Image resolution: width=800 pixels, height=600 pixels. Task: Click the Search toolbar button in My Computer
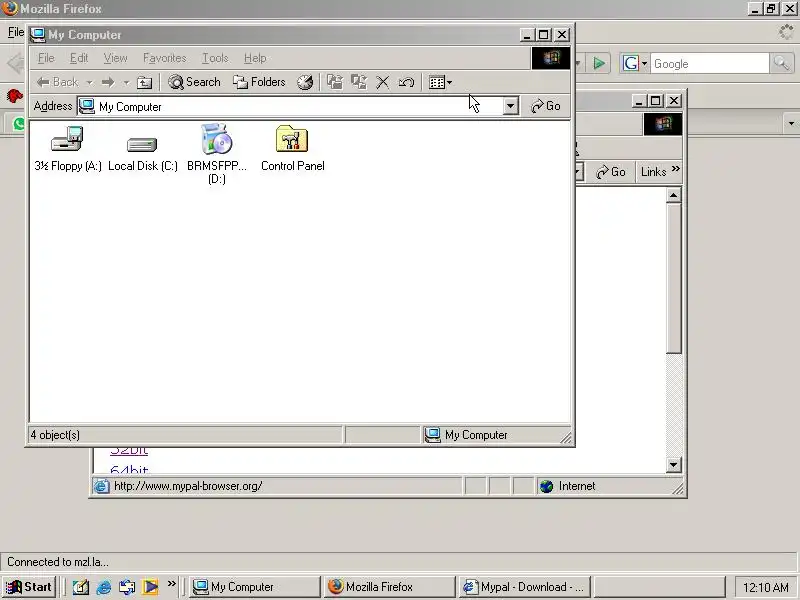tap(194, 82)
